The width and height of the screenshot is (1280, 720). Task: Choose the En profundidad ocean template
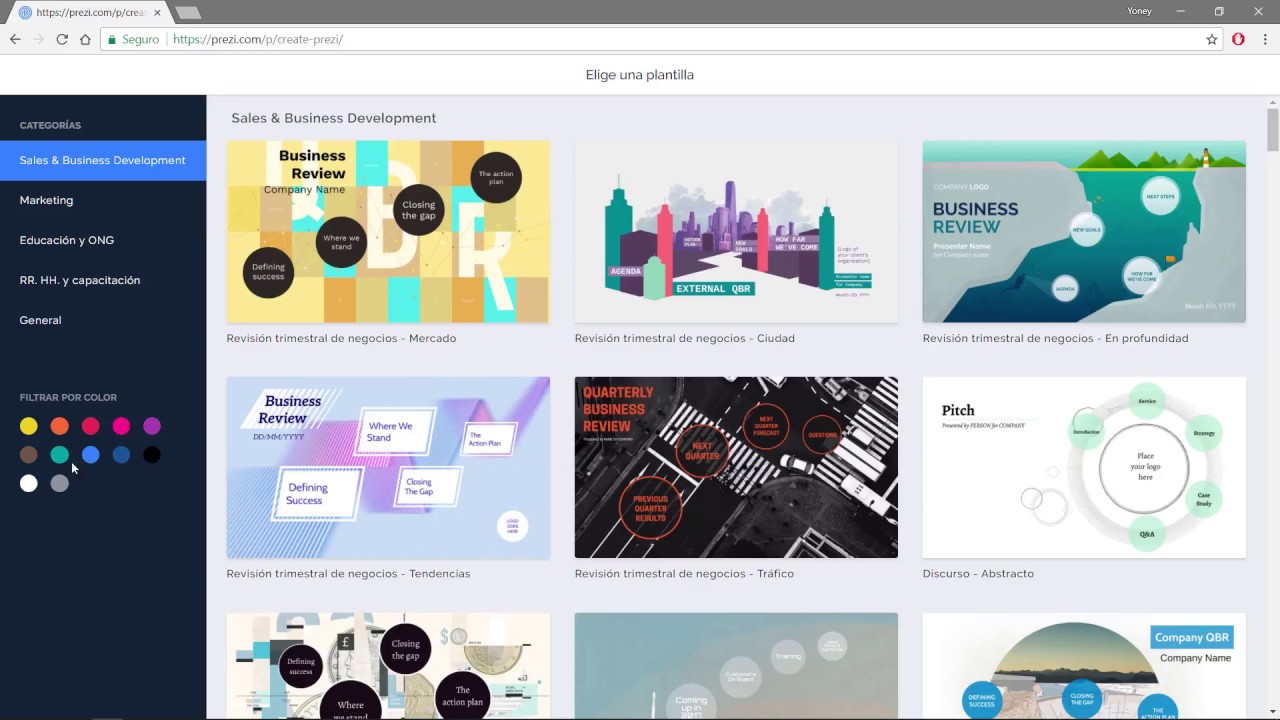1084,231
